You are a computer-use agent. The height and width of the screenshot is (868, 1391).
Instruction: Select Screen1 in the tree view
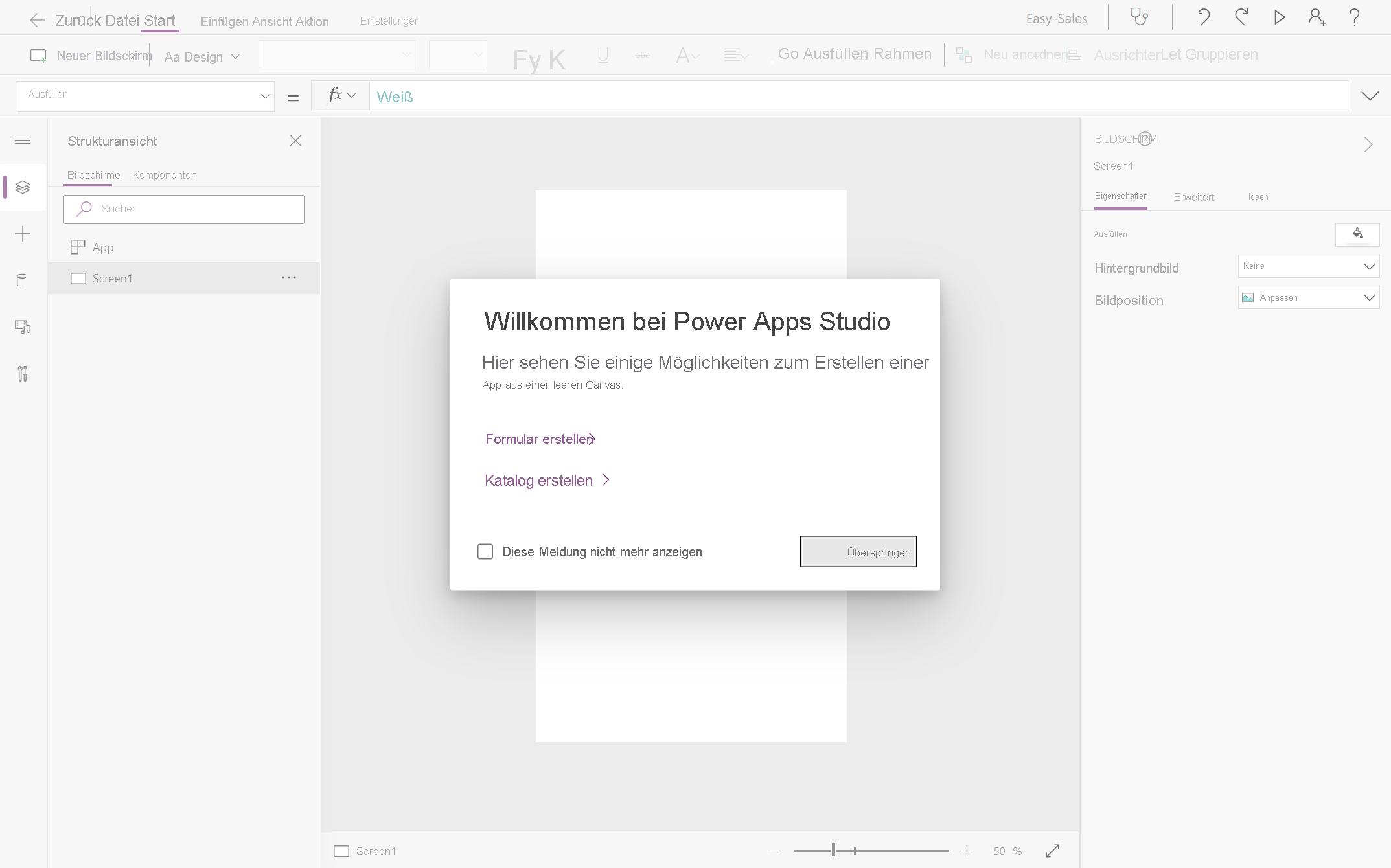click(x=184, y=278)
